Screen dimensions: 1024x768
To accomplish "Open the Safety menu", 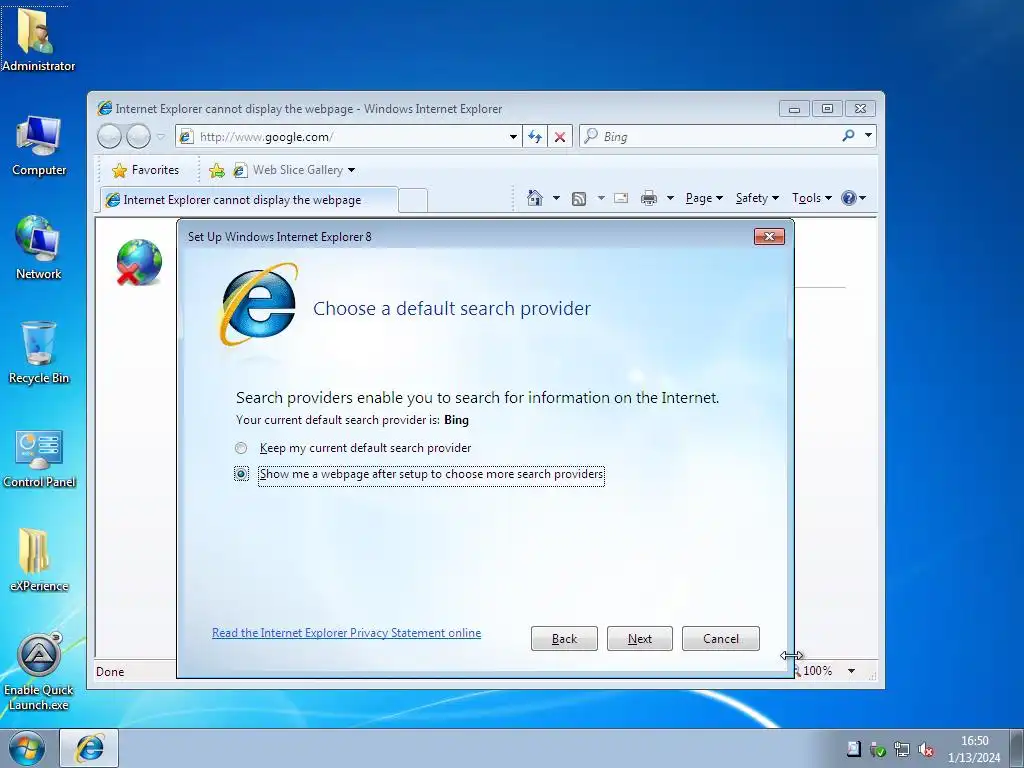I will click(x=757, y=198).
